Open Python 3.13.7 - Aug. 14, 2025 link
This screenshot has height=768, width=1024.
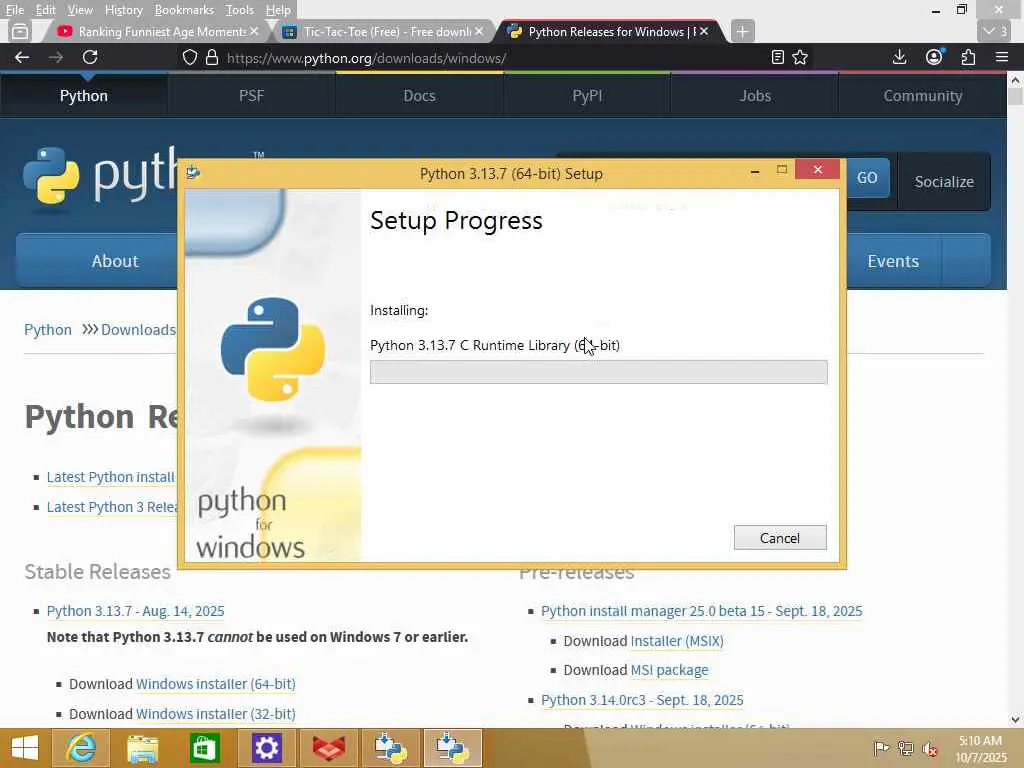click(135, 611)
